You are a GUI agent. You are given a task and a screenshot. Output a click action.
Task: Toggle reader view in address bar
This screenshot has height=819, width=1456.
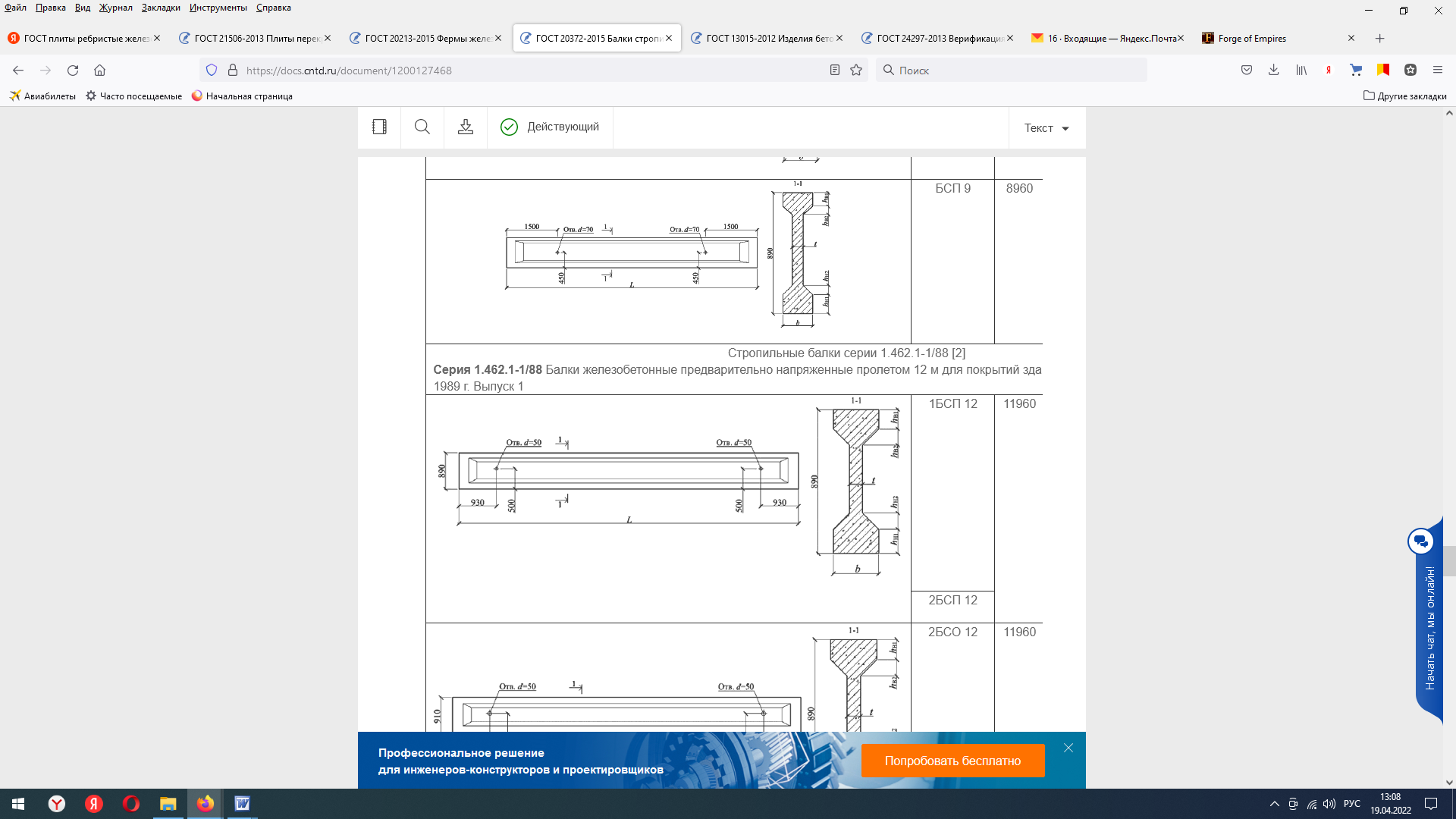point(835,71)
